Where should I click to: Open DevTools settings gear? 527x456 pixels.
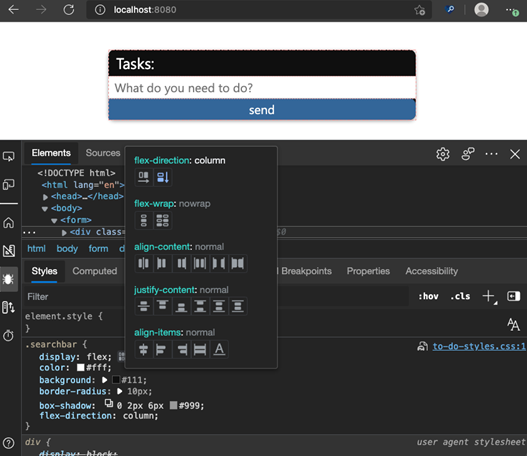[443, 154]
